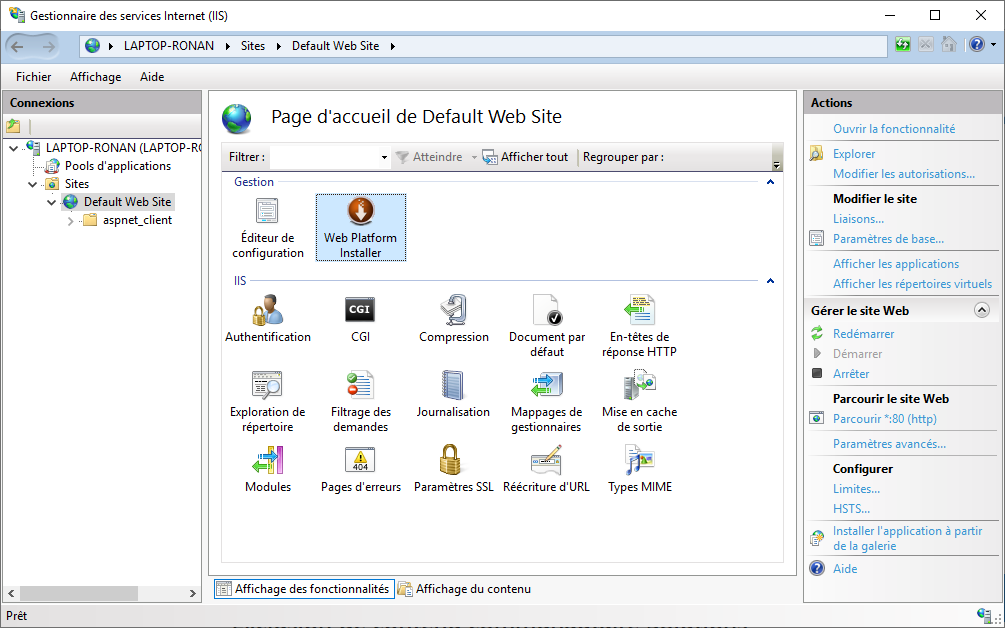
Task: Open the Réécriture d'URL feature
Action: coord(546,467)
